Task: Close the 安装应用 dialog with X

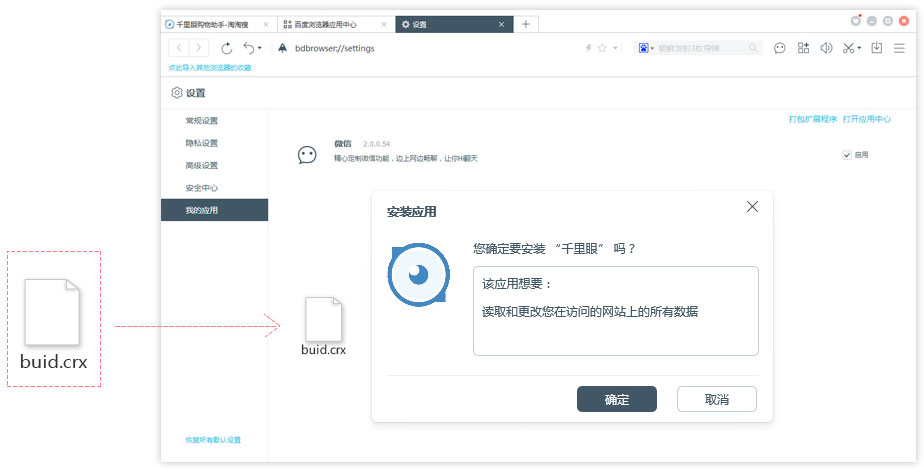Action: pyautogui.click(x=752, y=207)
